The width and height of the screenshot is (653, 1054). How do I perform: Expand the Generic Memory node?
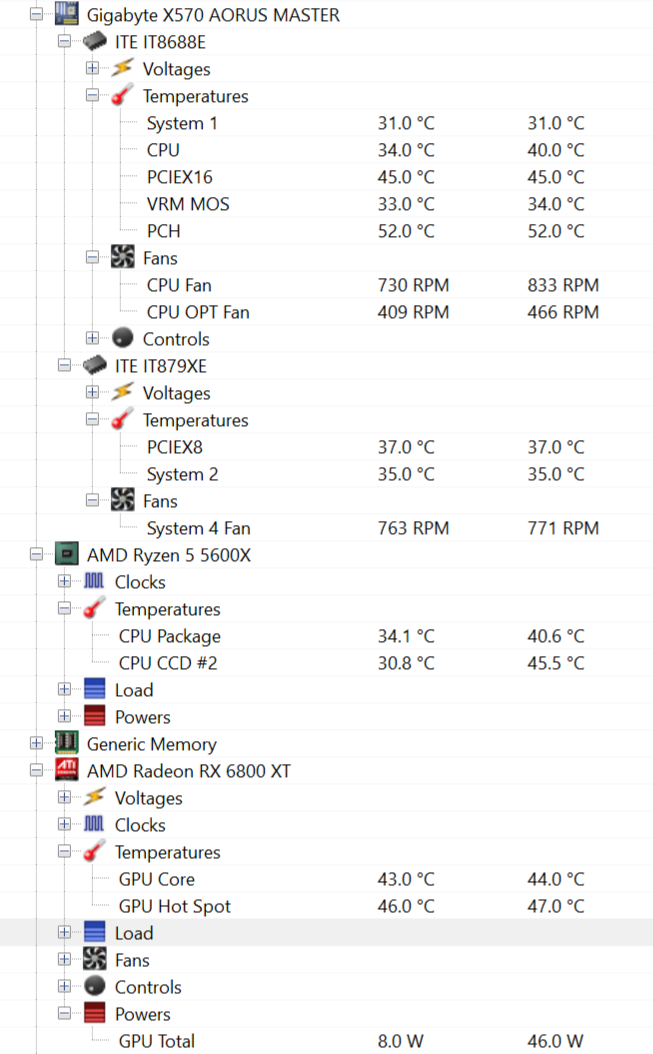(36, 743)
